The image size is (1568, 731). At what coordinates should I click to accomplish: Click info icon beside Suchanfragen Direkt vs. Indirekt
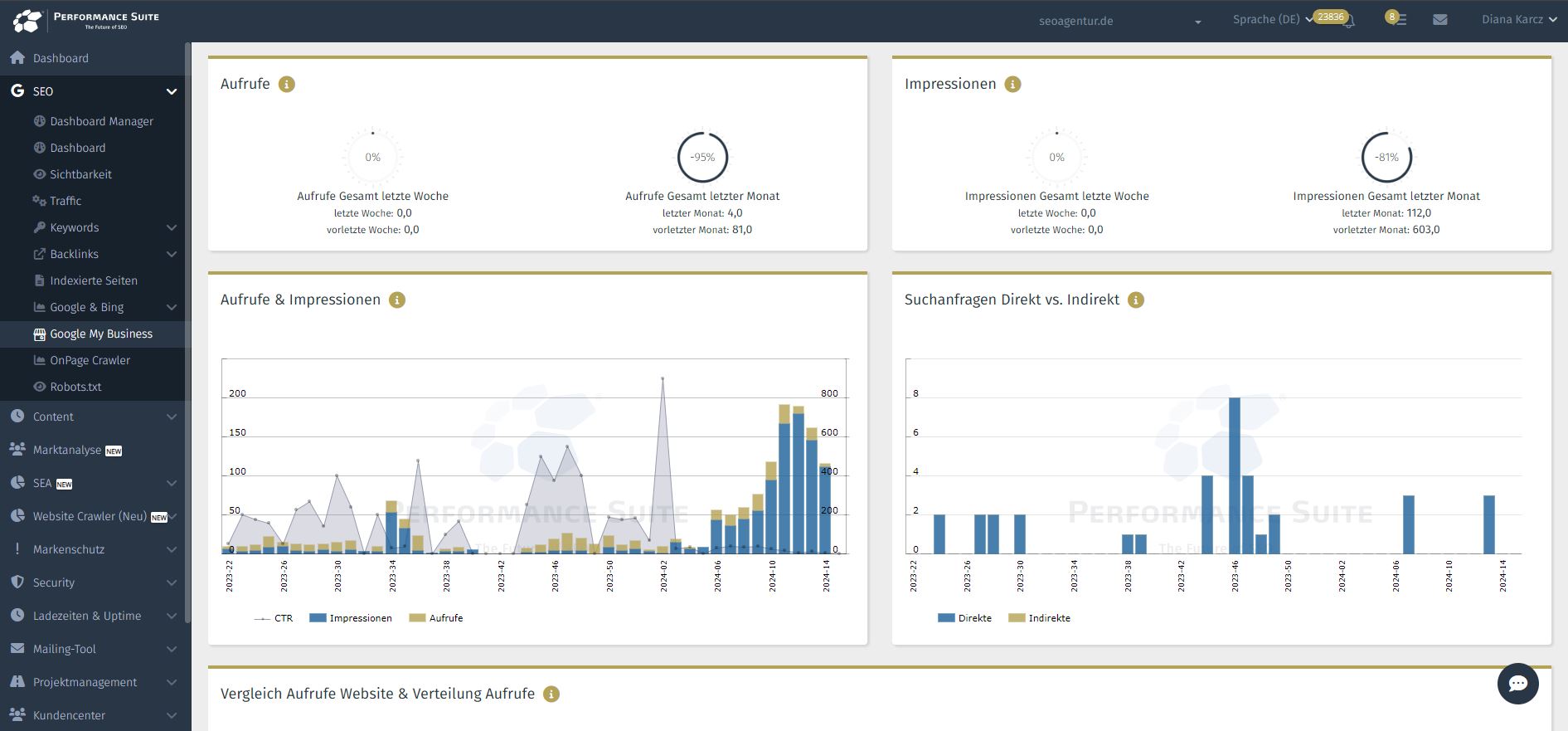tap(1136, 300)
